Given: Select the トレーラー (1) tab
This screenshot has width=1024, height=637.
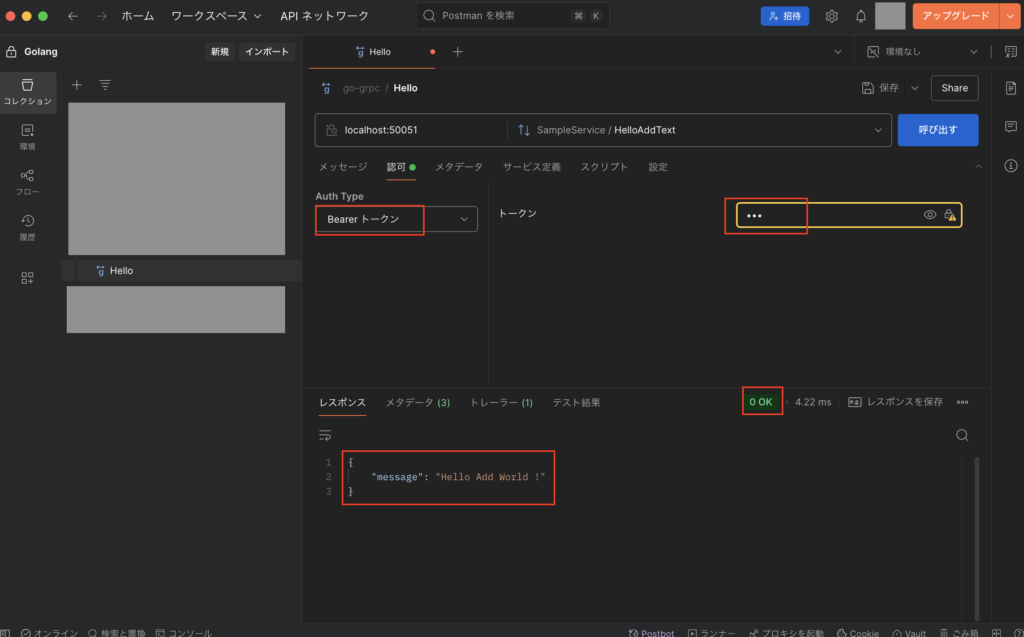Looking at the screenshot, I should (502, 402).
